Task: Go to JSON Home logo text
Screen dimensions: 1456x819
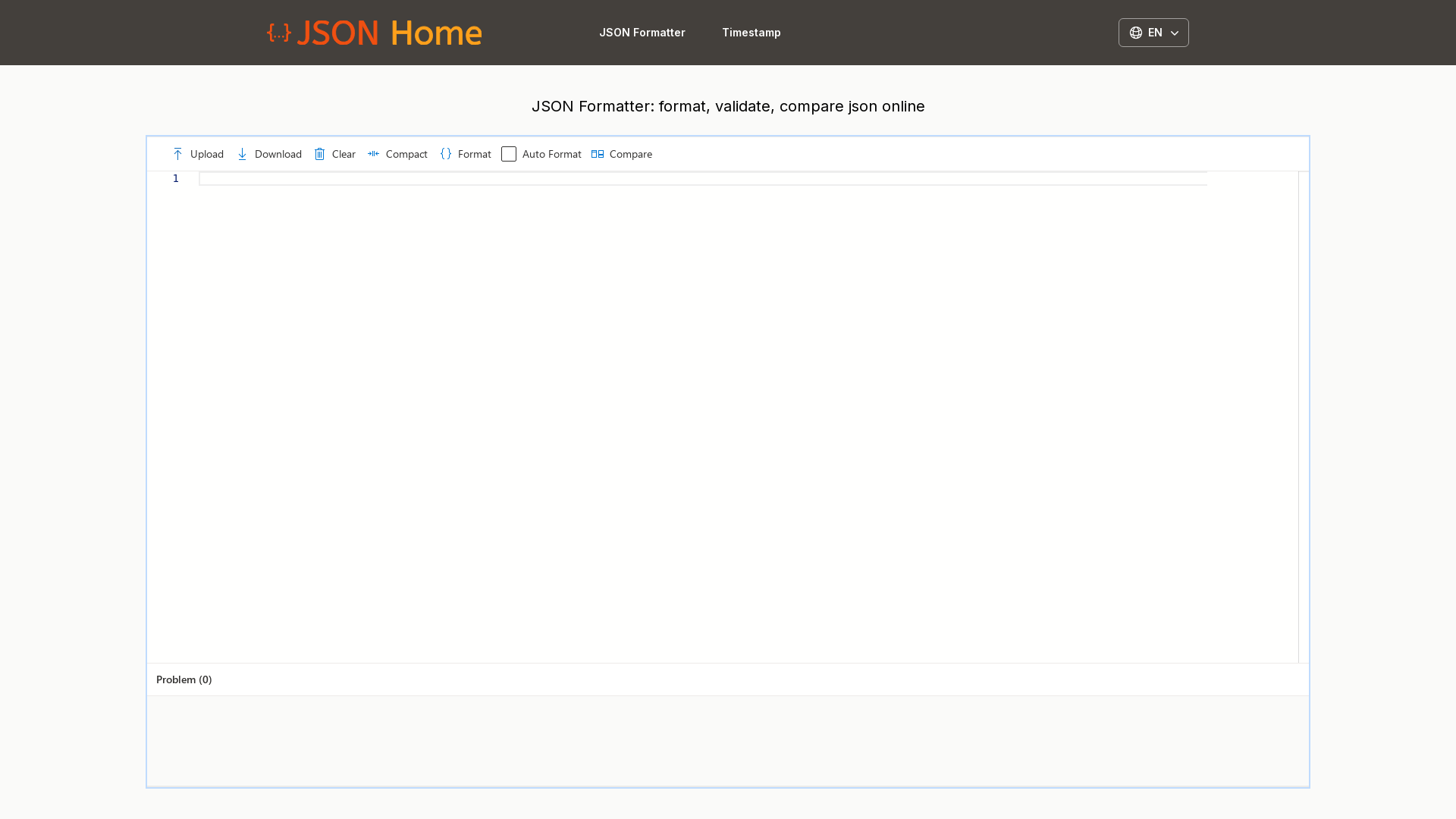Action: click(390, 33)
